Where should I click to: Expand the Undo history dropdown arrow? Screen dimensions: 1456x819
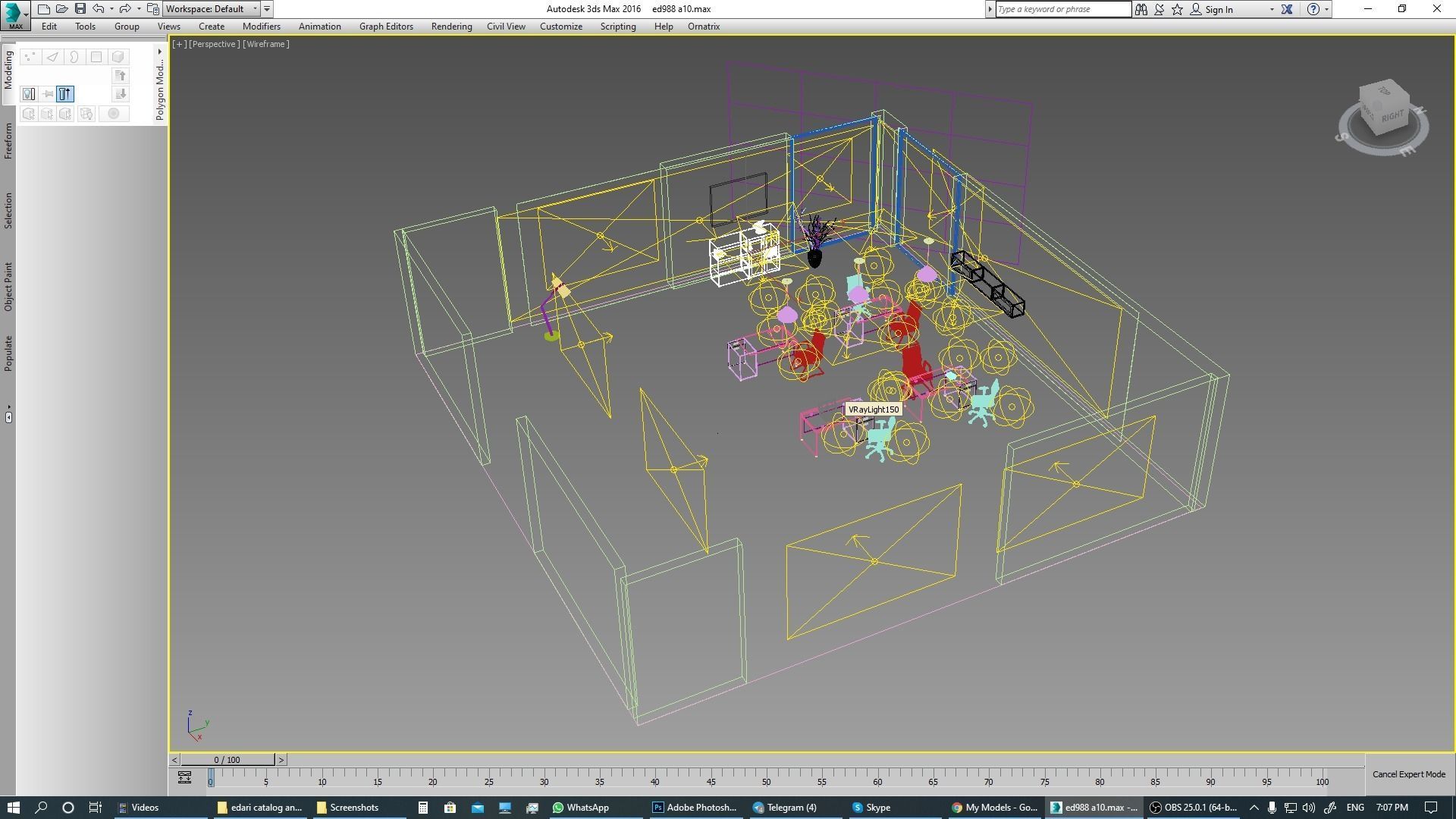click(x=111, y=9)
